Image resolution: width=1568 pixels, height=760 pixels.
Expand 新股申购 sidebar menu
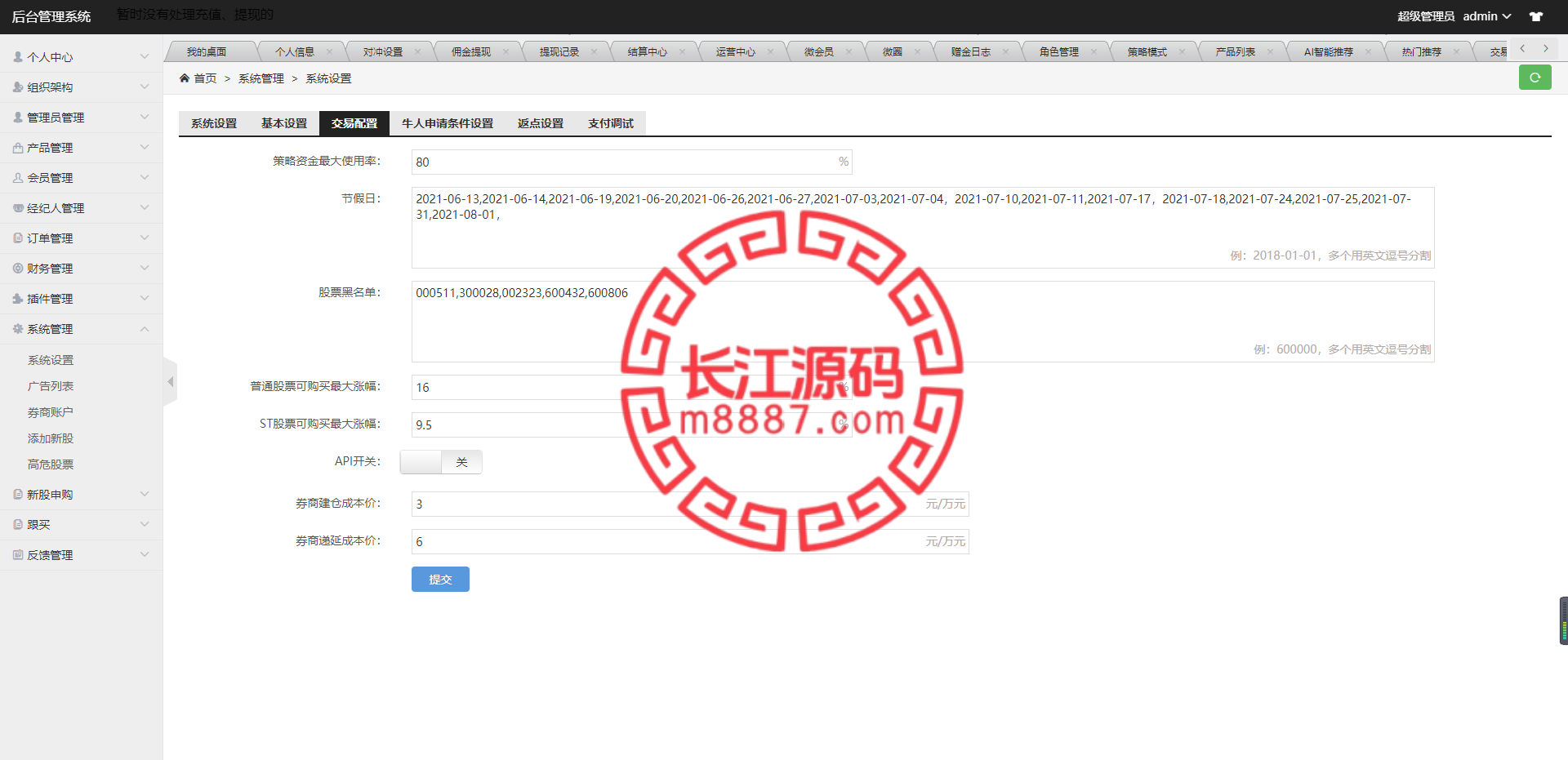[81, 495]
